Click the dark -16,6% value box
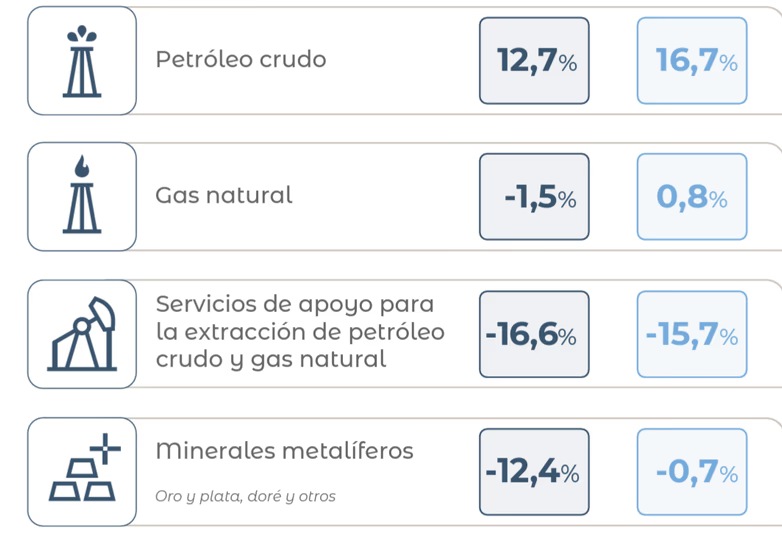Viewport: 782px width, 540px height. tap(534, 334)
